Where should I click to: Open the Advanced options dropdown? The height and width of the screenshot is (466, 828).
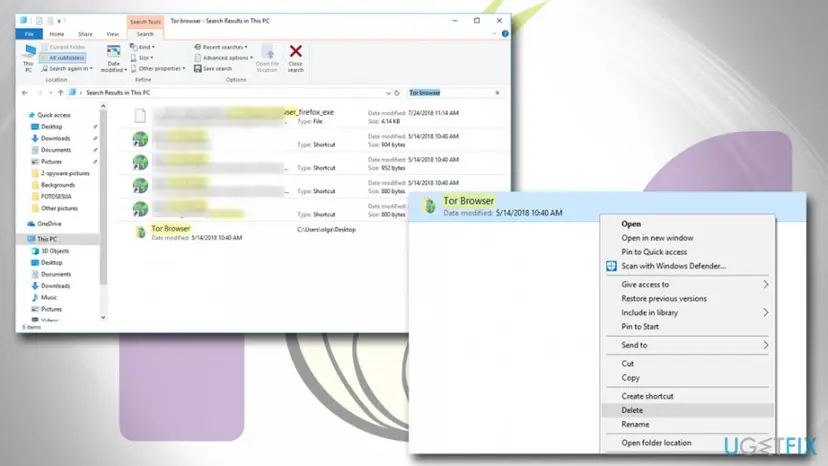pyautogui.click(x=223, y=58)
